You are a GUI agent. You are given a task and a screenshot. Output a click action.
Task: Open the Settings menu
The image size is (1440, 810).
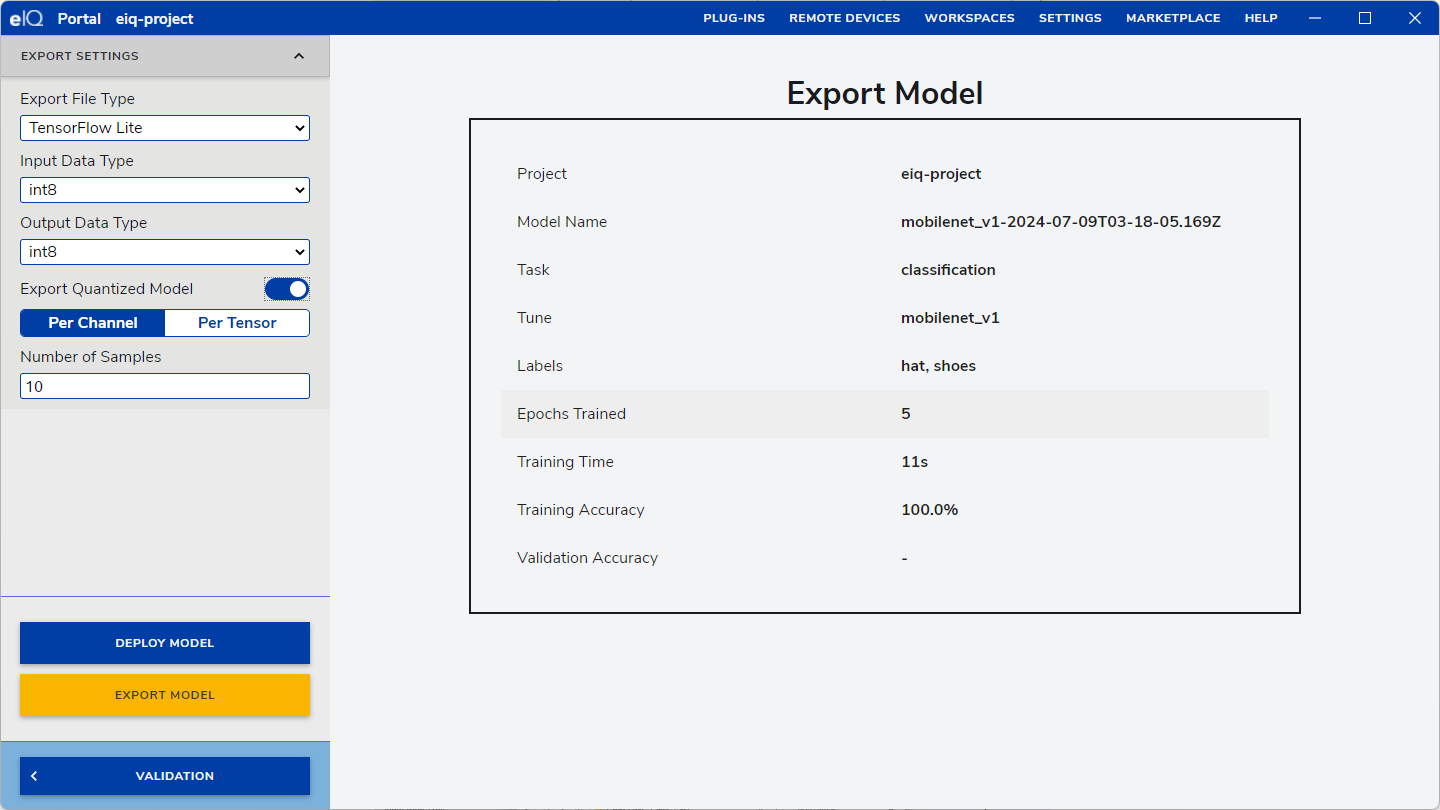point(1070,18)
